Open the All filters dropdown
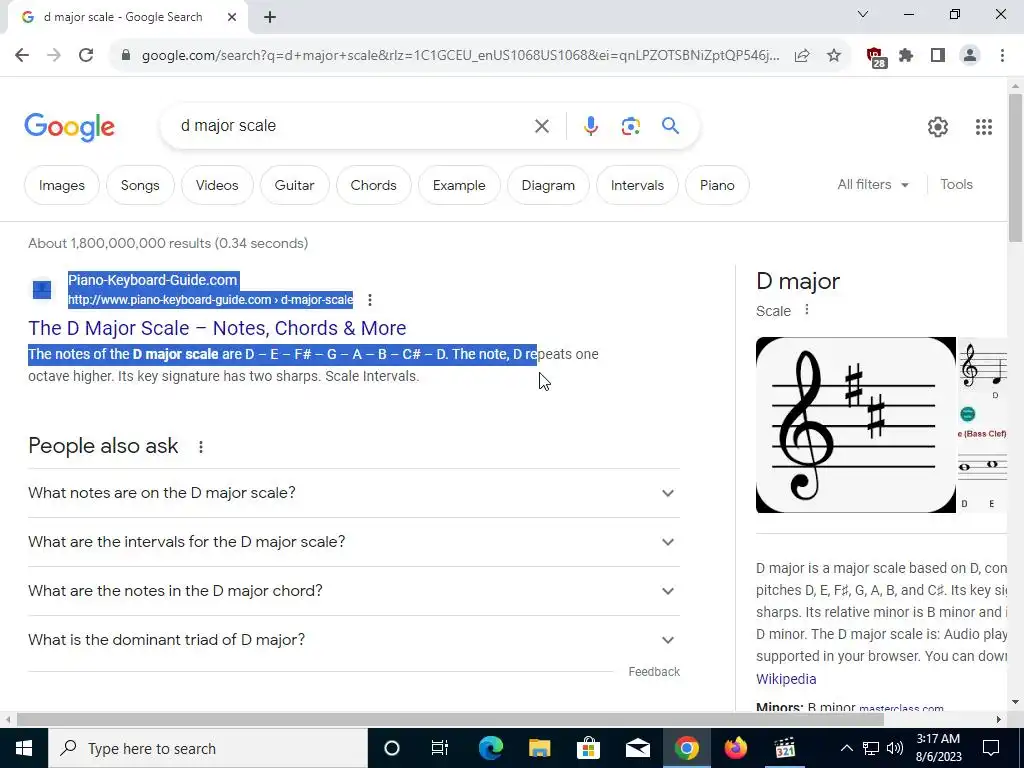Image resolution: width=1024 pixels, height=768 pixels. point(873,185)
